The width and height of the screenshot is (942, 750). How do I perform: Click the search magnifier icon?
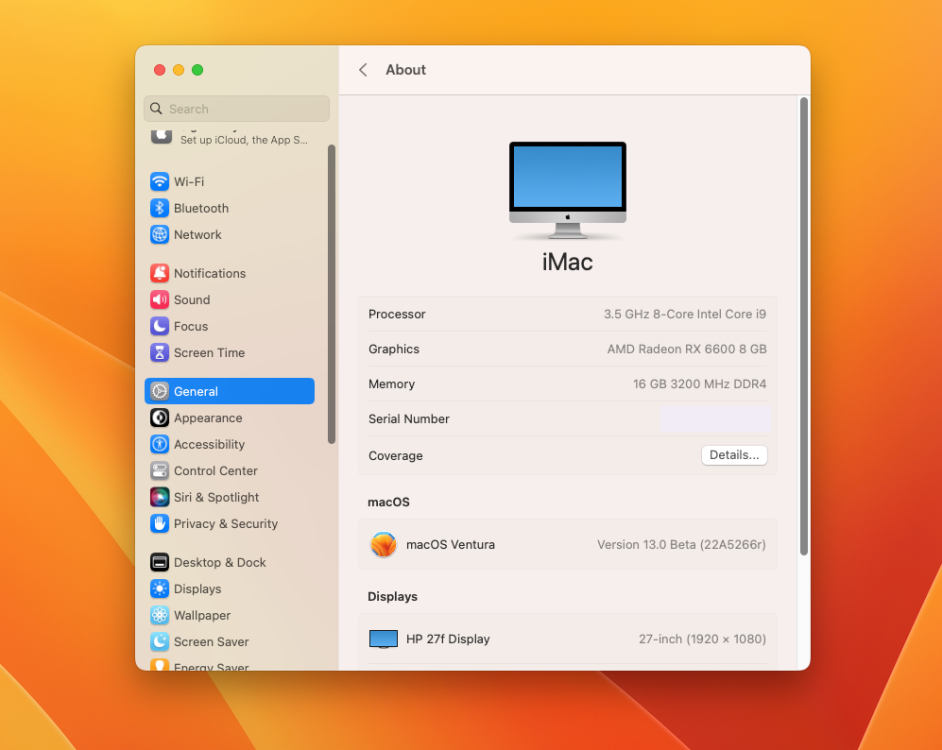(156, 109)
